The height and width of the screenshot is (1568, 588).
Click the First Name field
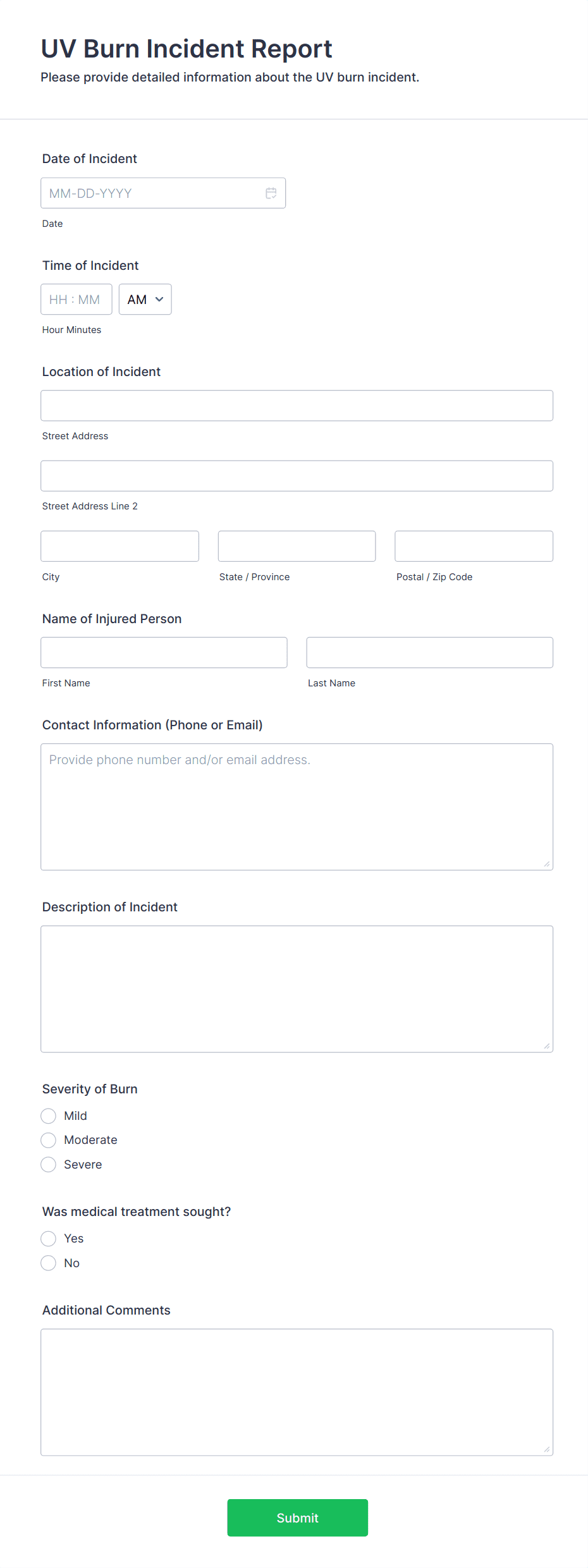pyautogui.click(x=164, y=652)
